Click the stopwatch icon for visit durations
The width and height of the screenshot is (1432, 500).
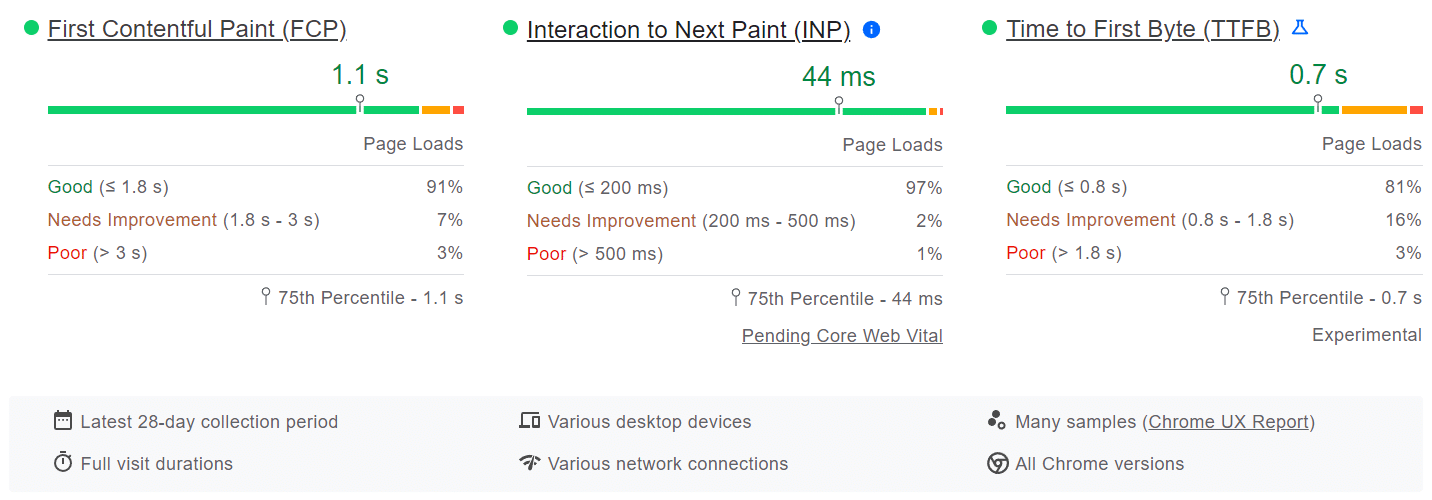63,463
